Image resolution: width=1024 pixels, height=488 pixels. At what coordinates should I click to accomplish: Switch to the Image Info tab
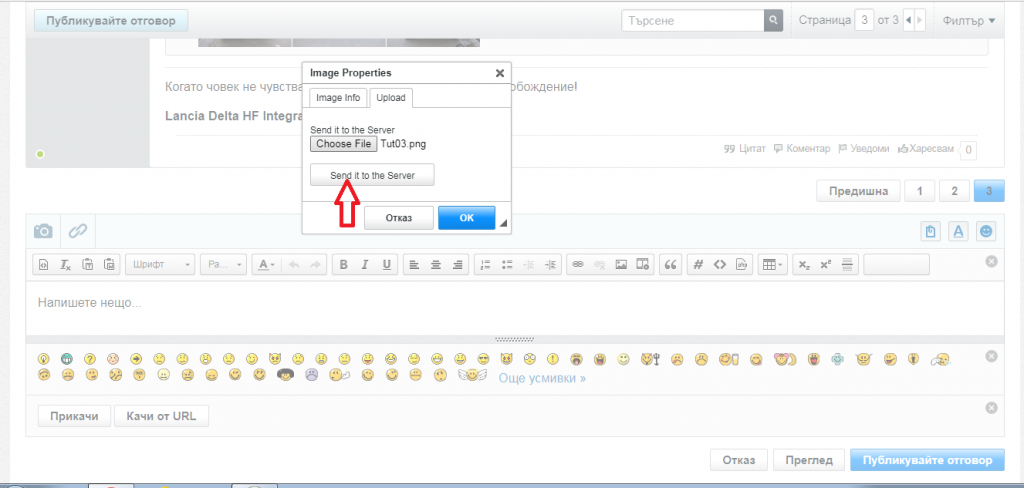point(338,97)
